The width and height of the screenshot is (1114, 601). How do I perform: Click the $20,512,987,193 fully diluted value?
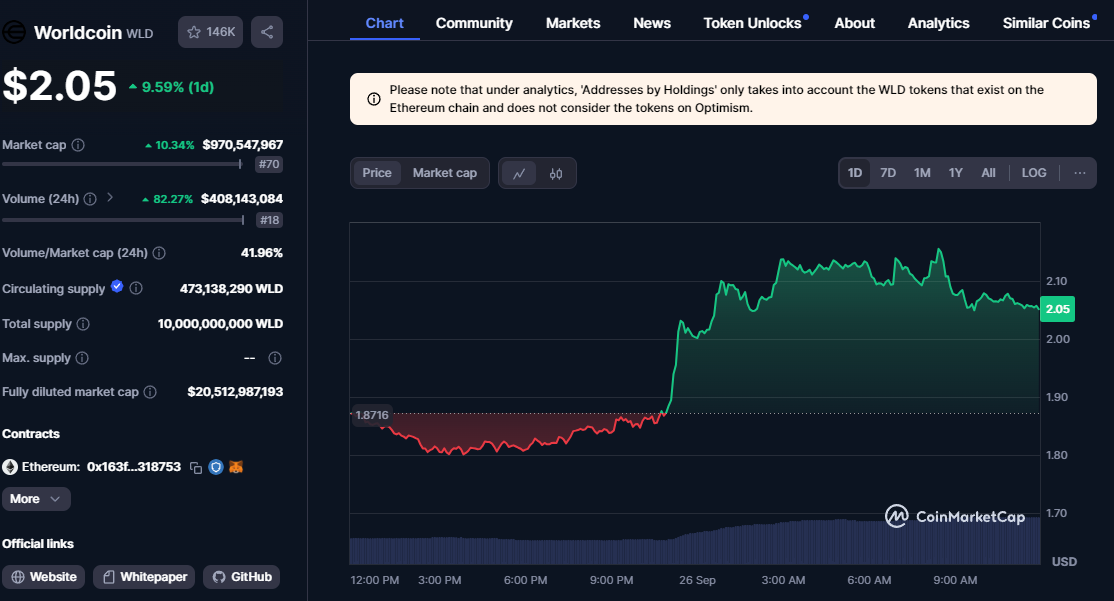(x=235, y=392)
